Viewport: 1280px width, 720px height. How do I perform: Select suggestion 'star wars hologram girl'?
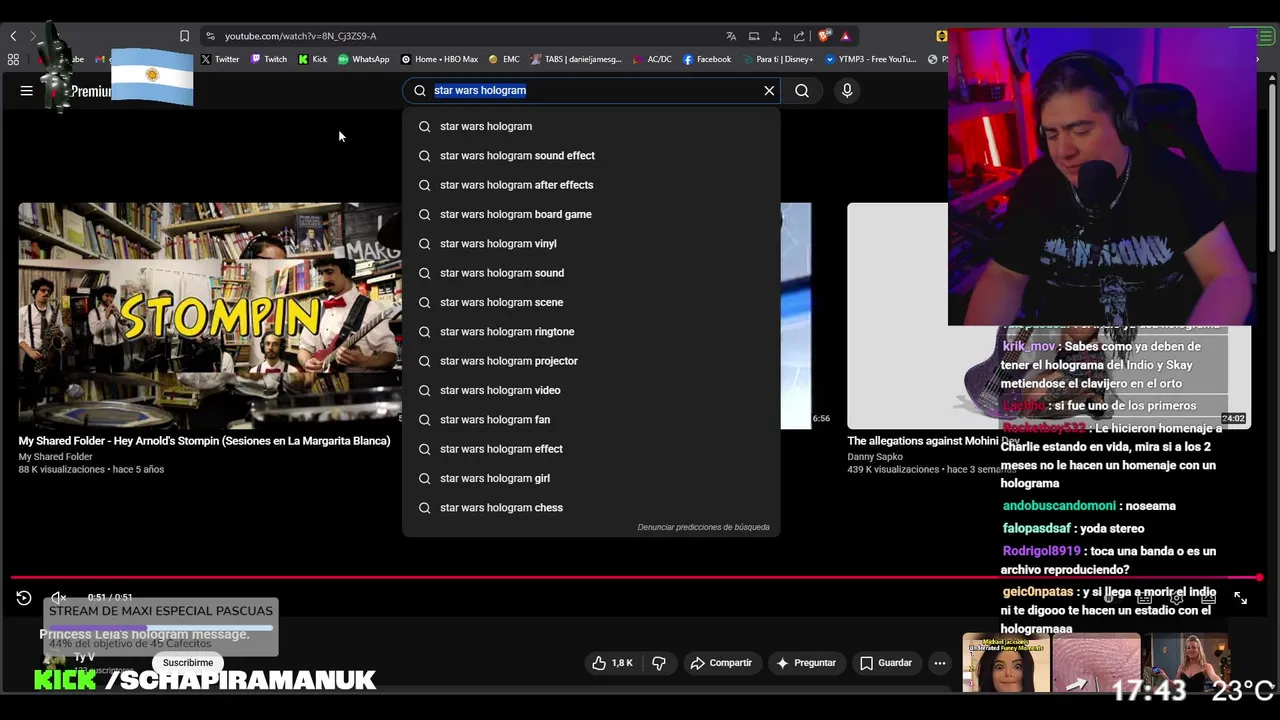coord(591,479)
